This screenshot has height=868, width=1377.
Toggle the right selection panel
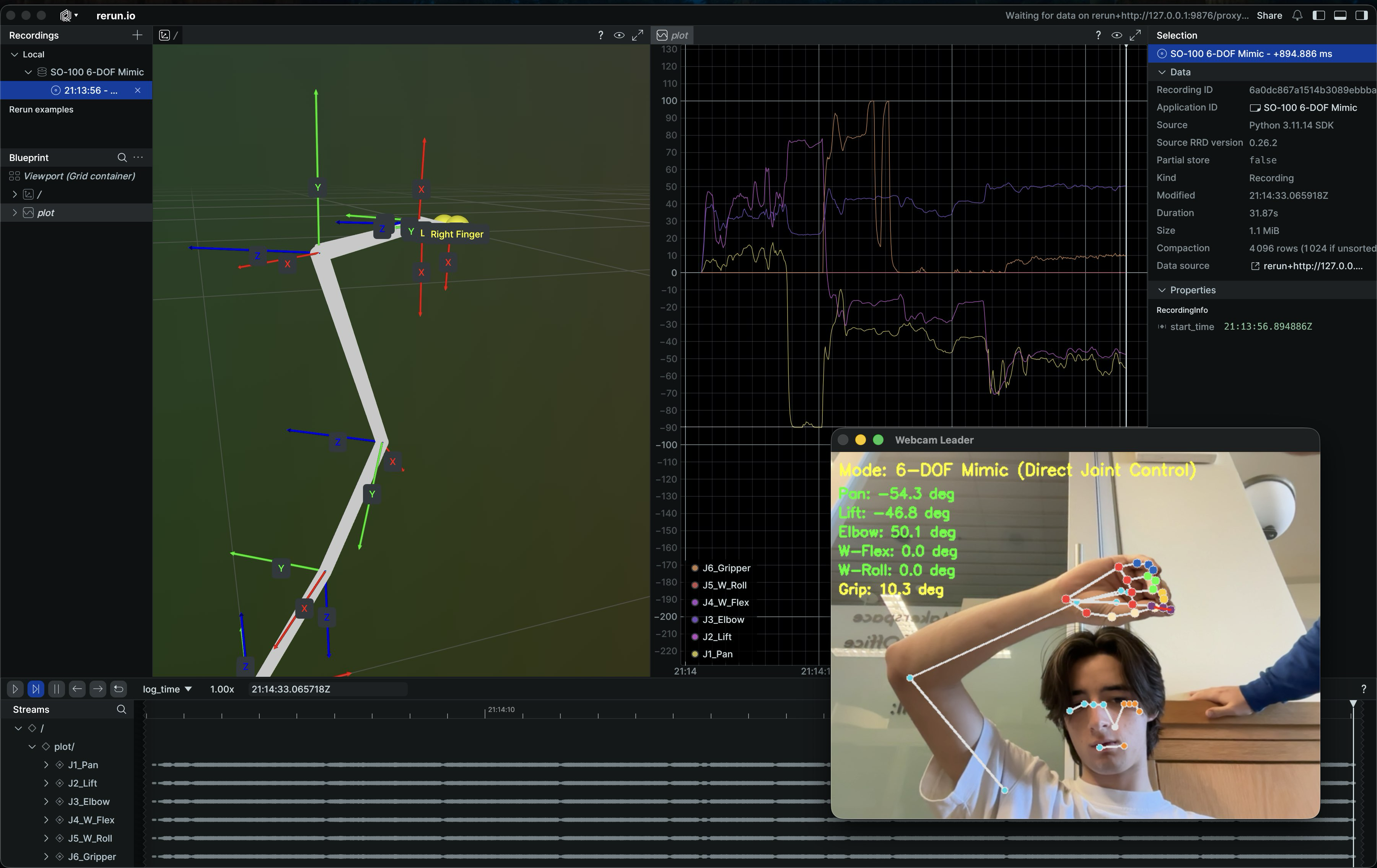1362,15
